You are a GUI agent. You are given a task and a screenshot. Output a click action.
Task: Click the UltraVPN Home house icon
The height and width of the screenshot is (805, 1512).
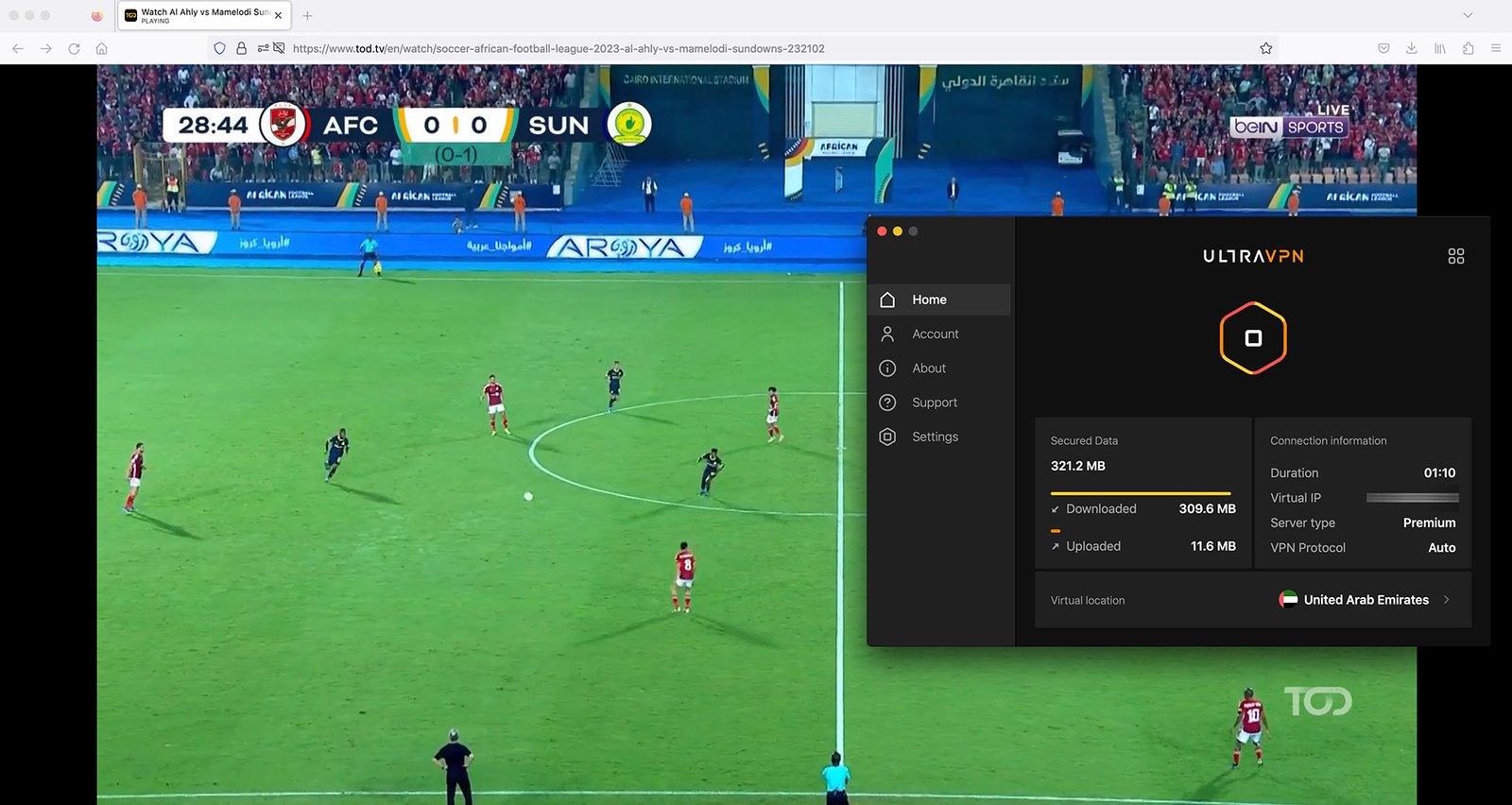pyautogui.click(x=887, y=300)
